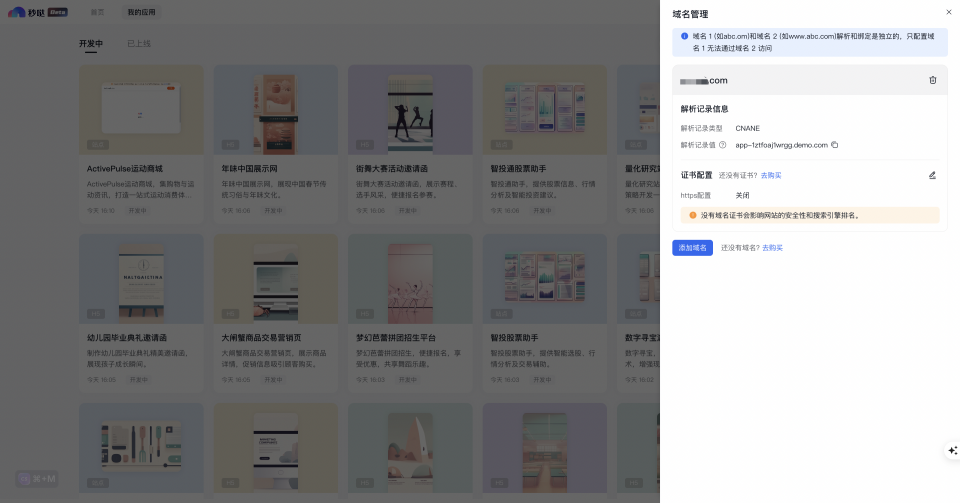Click the orange warning icon in certificate alert

coord(692,215)
